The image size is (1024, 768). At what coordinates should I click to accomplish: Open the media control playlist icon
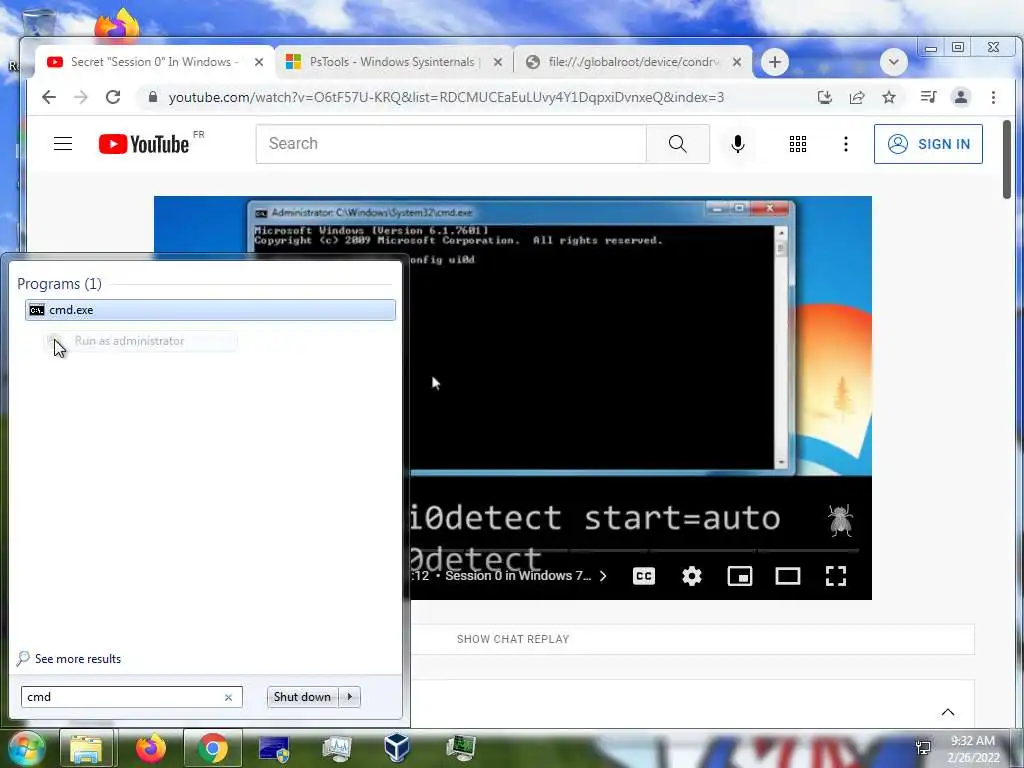(928, 97)
